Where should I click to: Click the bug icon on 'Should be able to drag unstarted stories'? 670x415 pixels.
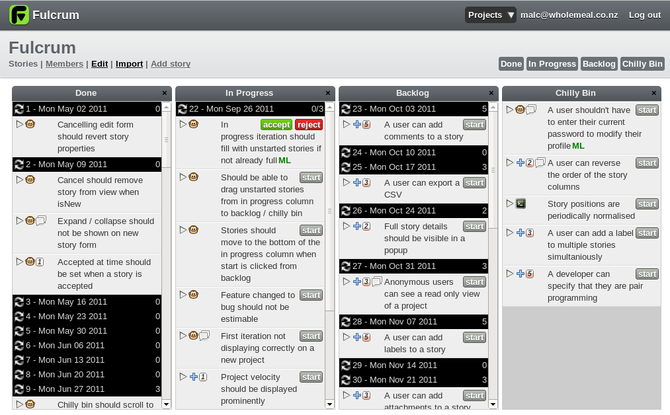(194, 177)
